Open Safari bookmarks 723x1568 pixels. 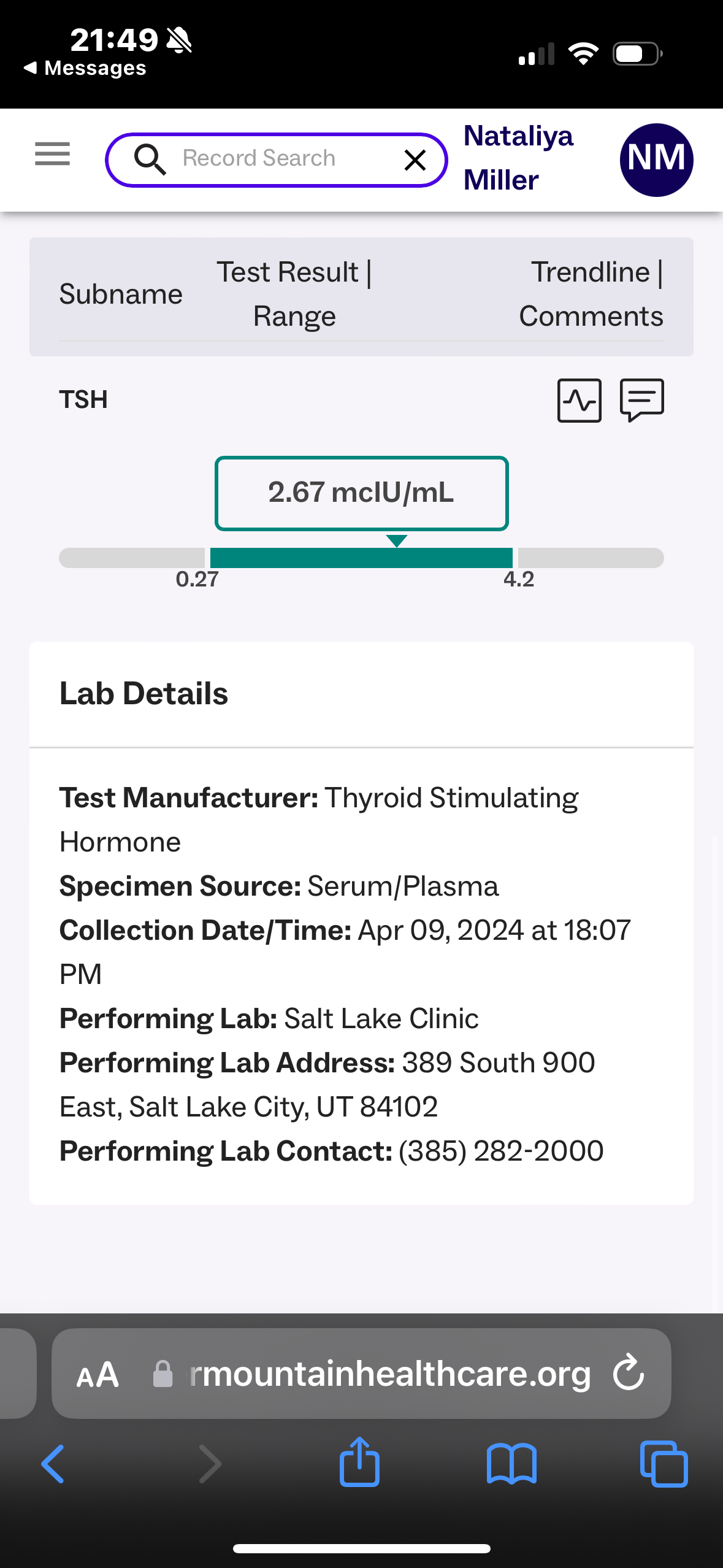coord(511,1464)
